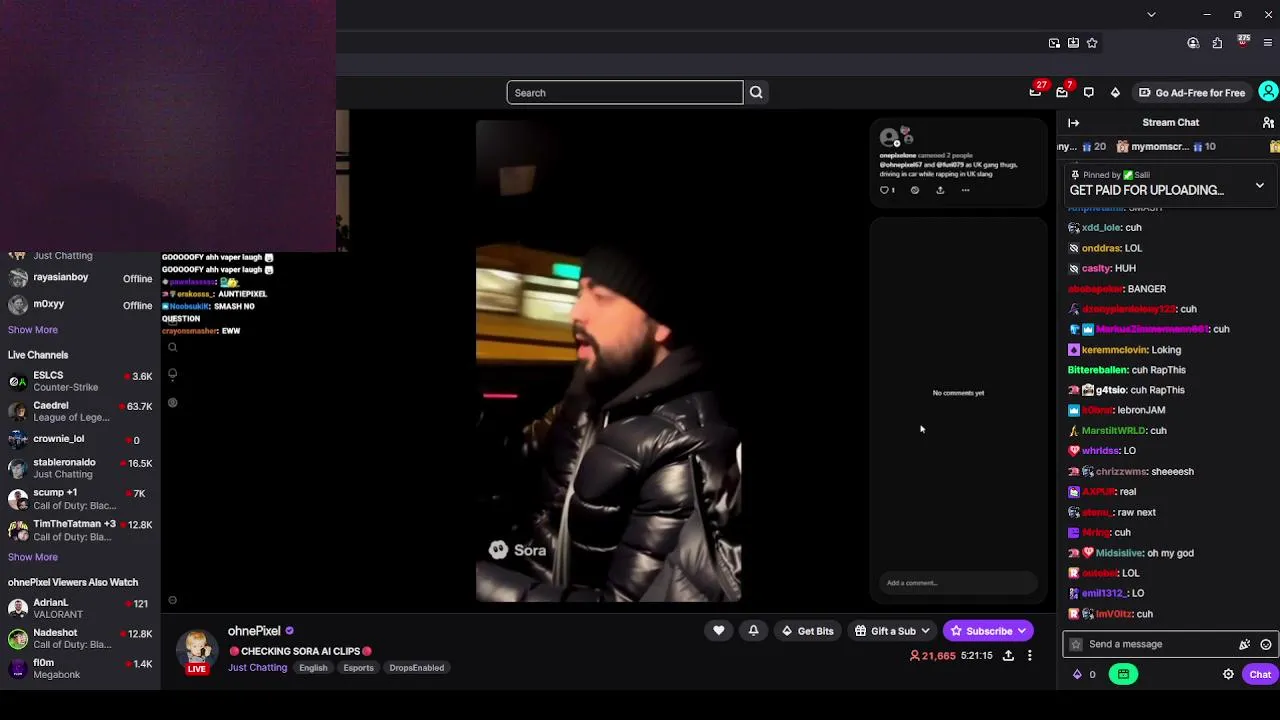Image resolution: width=1280 pixels, height=720 pixels.
Task: Open offline rayasianboy channel
Action: click(80, 278)
